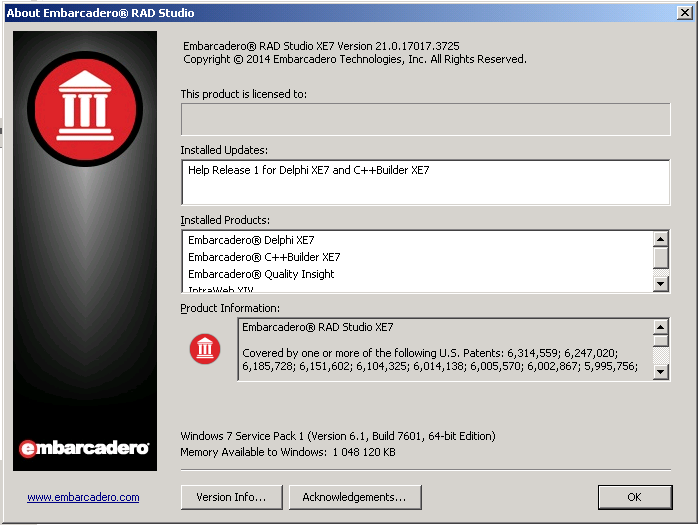
Task: Open the Acknowledgements window
Action: point(354,497)
